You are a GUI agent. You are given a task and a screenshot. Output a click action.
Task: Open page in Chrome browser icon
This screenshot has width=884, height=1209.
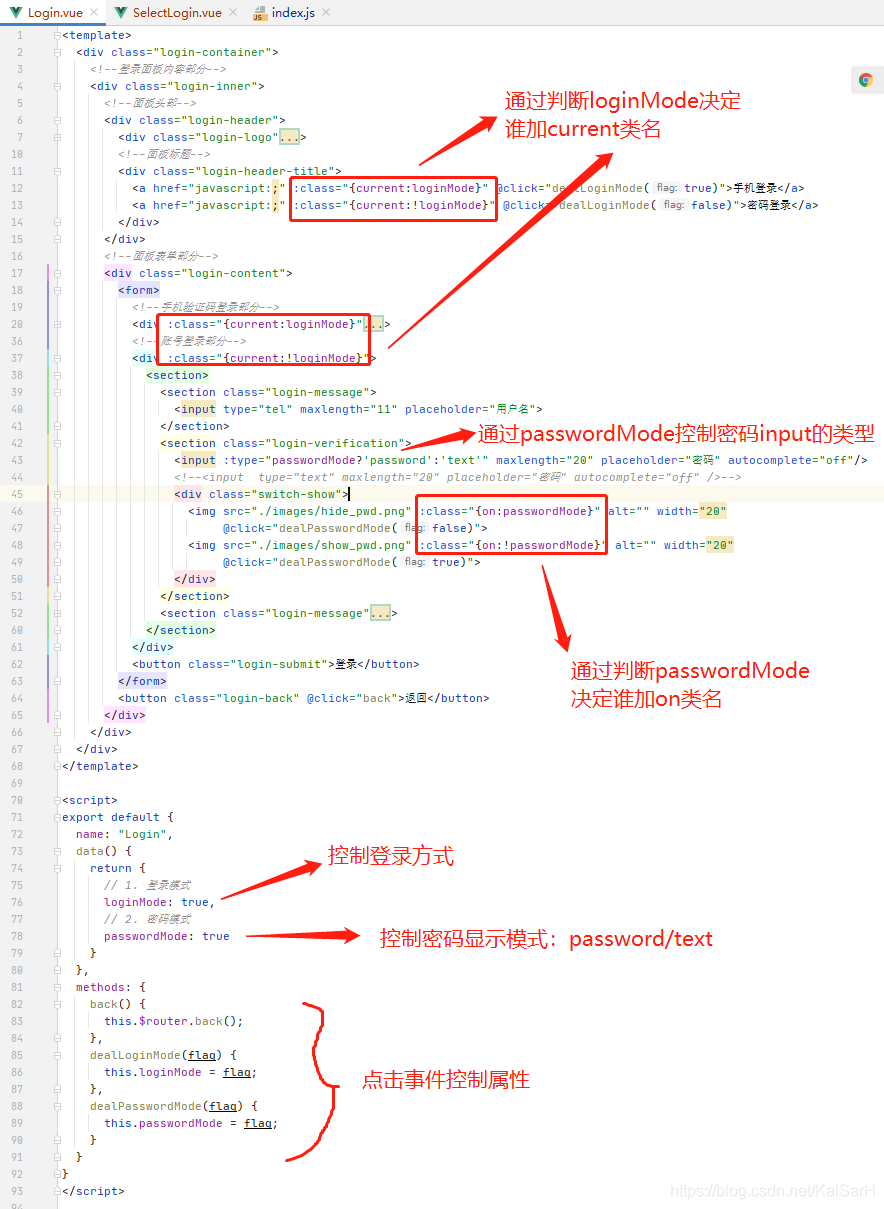tap(866, 81)
